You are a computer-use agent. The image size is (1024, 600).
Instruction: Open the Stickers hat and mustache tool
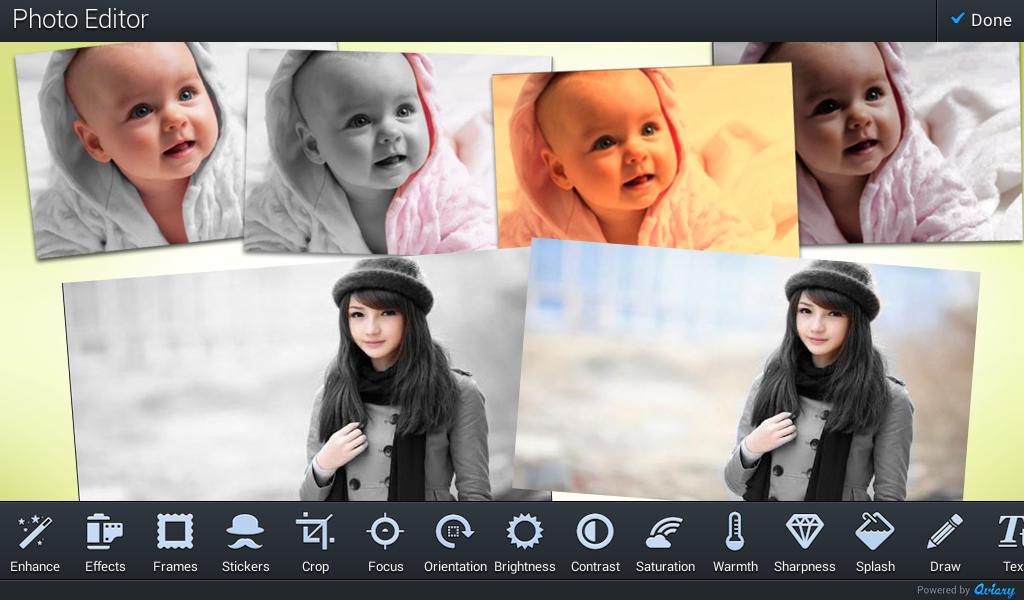click(x=246, y=542)
